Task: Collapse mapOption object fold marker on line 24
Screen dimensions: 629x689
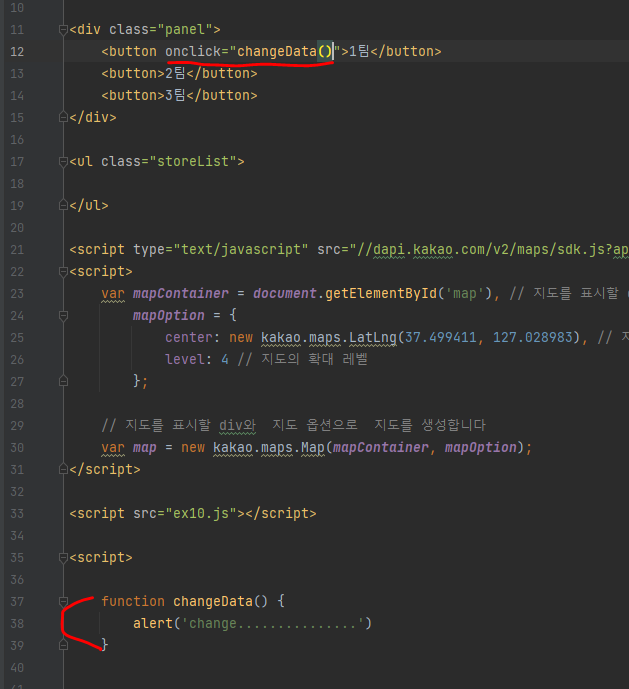Action: (x=63, y=315)
